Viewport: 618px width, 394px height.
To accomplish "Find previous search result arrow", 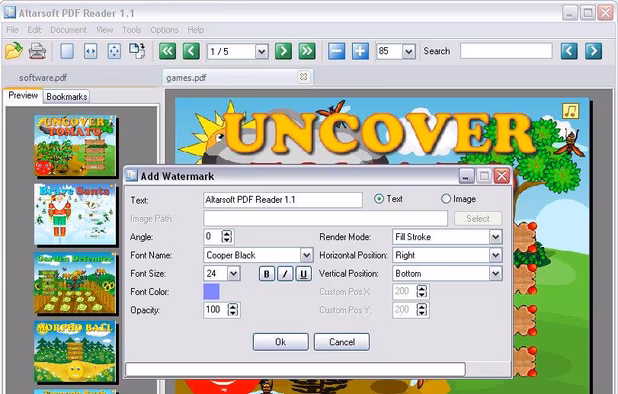I will [x=569, y=51].
